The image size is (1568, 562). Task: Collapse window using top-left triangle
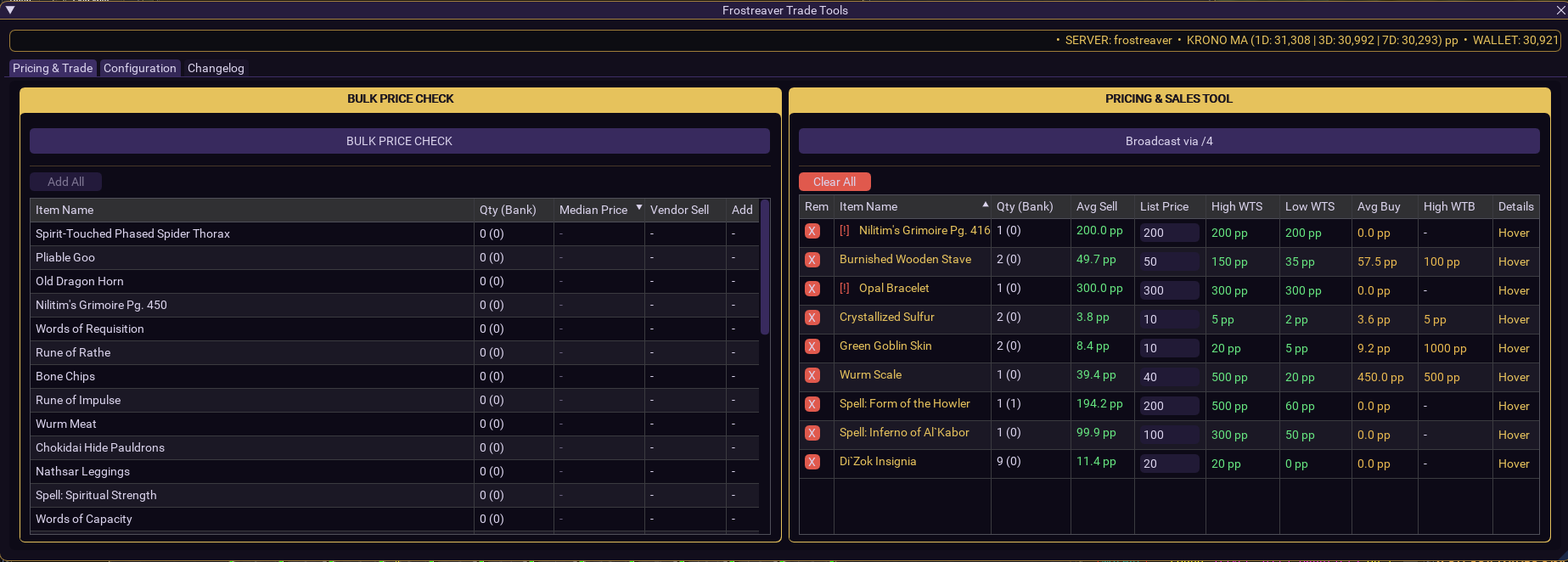10,10
